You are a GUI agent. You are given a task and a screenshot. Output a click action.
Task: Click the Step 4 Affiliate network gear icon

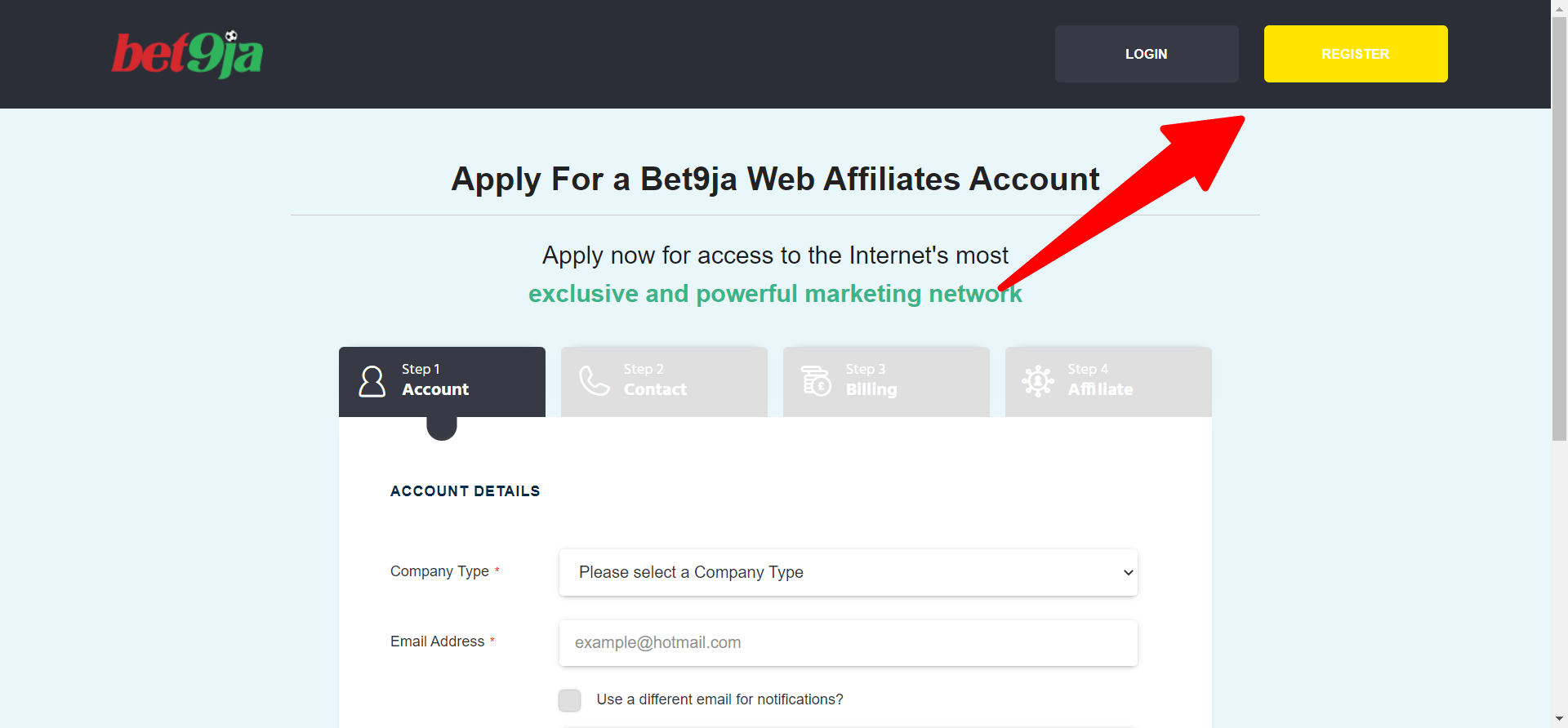click(x=1038, y=380)
